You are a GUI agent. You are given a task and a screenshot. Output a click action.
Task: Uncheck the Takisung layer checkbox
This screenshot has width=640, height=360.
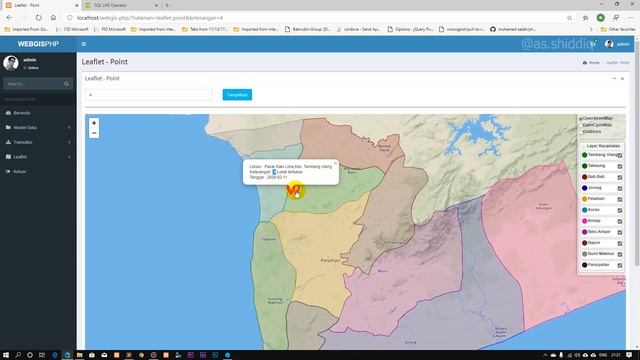point(620,167)
